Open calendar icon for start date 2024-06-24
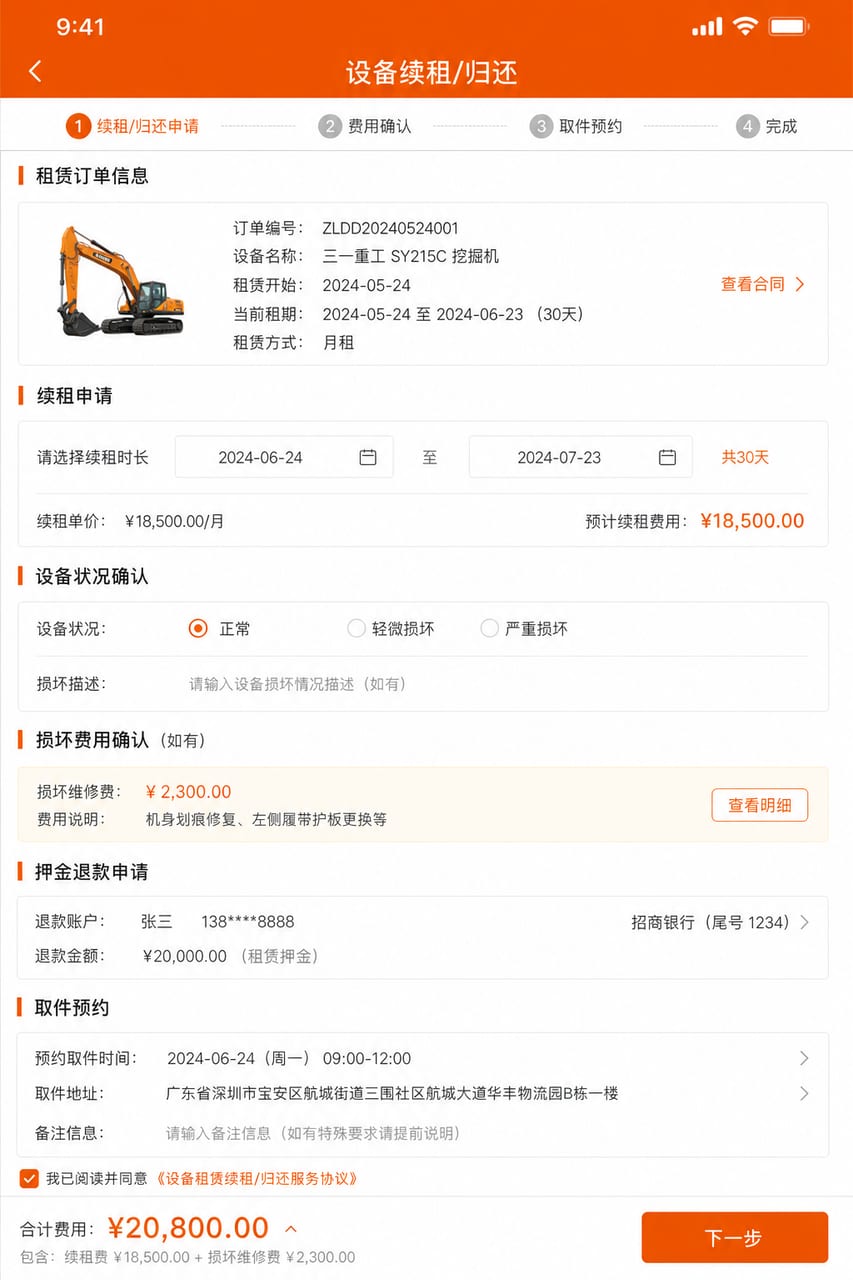Image resolution: width=853 pixels, height=1280 pixels. (368, 457)
